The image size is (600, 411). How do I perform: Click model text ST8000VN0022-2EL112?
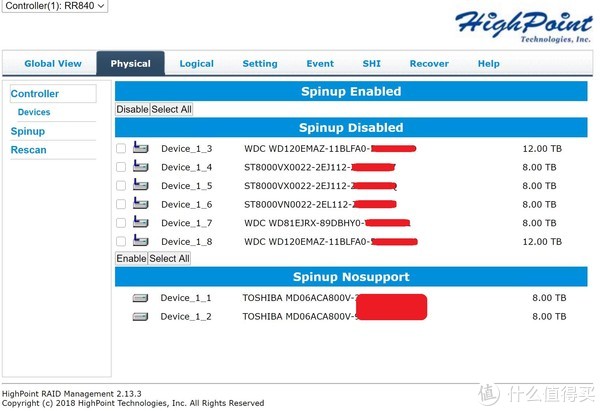(x=296, y=204)
